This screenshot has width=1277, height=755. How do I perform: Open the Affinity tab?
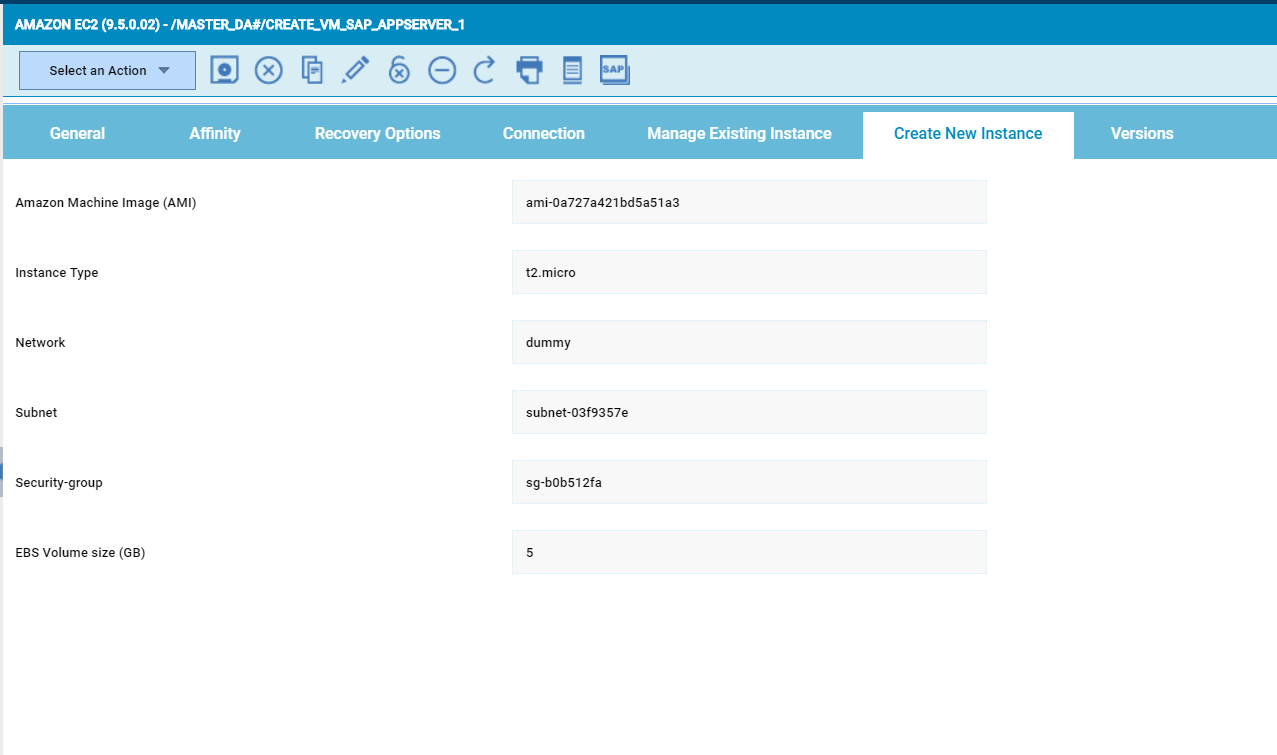pyautogui.click(x=215, y=134)
